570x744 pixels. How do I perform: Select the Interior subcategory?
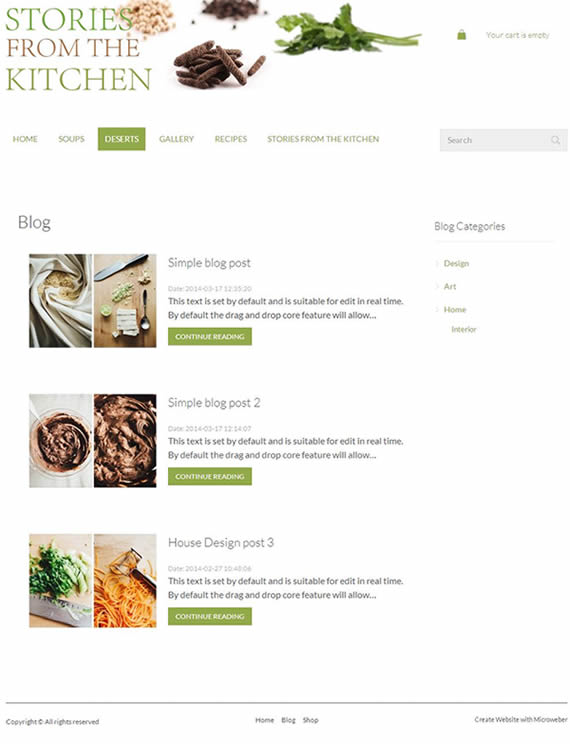coord(464,329)
